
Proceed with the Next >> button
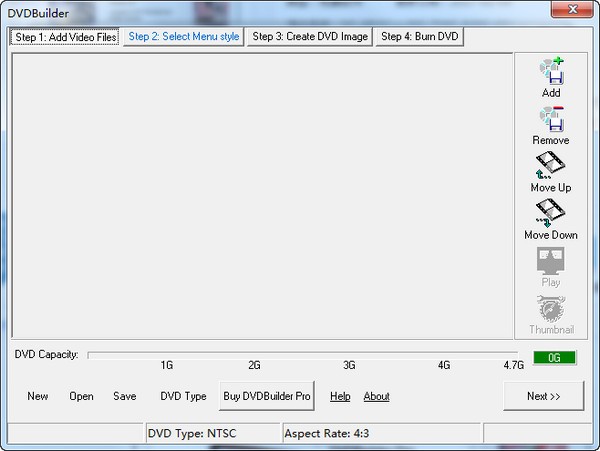tap(544, 396)
